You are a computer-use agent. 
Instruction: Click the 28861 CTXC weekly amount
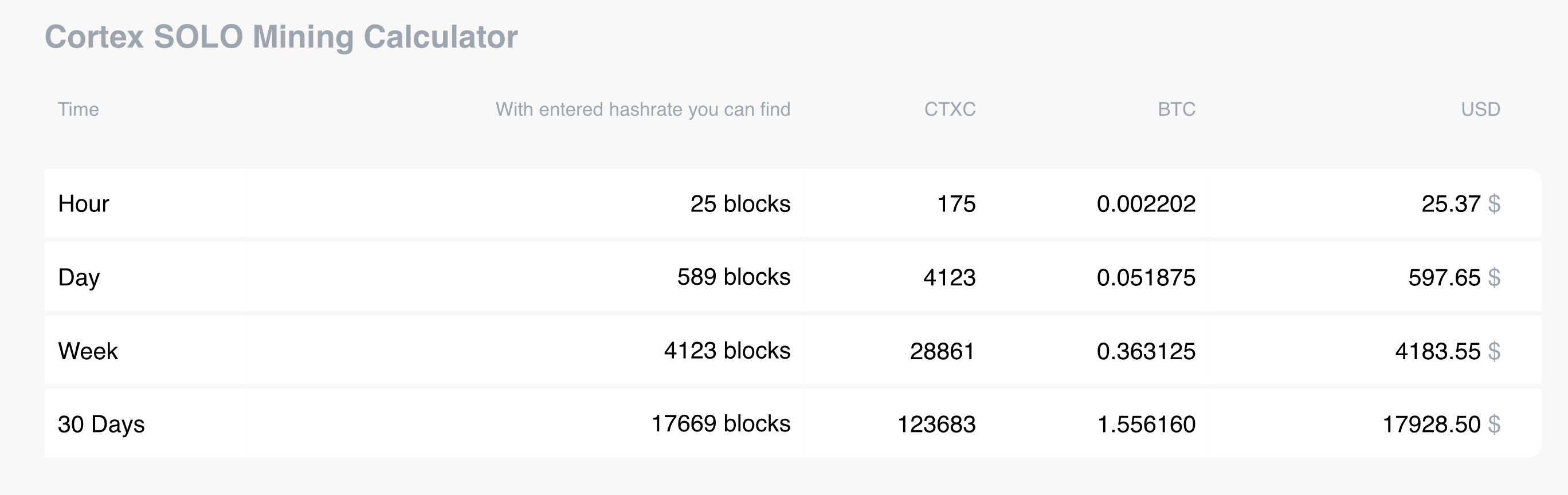(x=942, y=351)
